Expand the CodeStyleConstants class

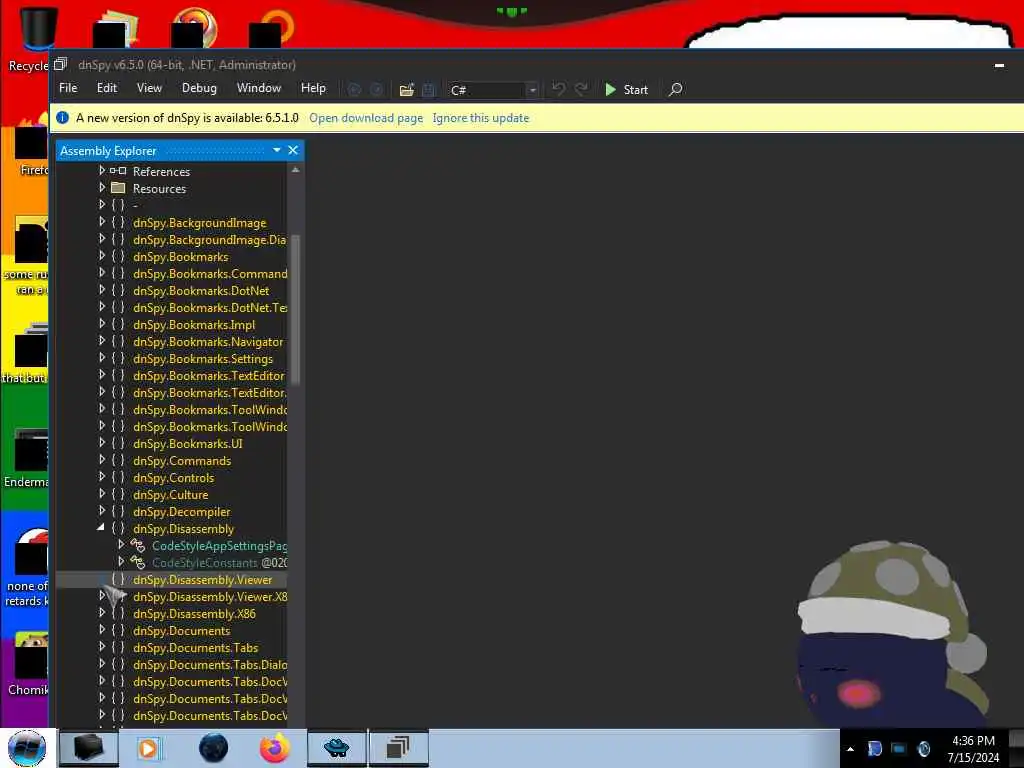pos(121,562)
